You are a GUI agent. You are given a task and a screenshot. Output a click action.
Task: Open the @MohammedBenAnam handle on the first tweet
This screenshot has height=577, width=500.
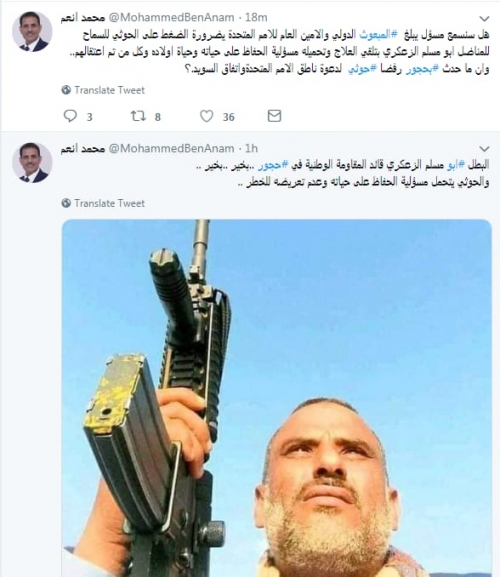pyautogui.click(x=171, y=17)
